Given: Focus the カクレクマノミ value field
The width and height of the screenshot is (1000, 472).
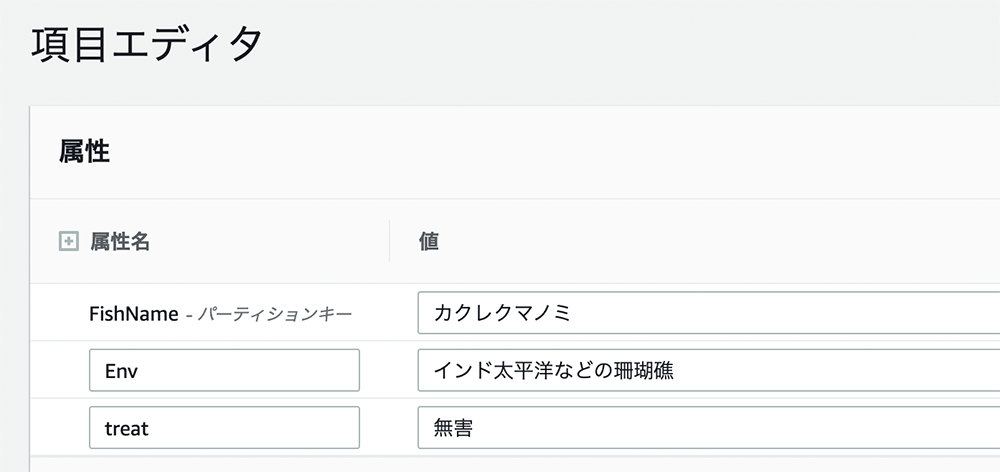Looking at the screenshot, I should coord(709,313).
